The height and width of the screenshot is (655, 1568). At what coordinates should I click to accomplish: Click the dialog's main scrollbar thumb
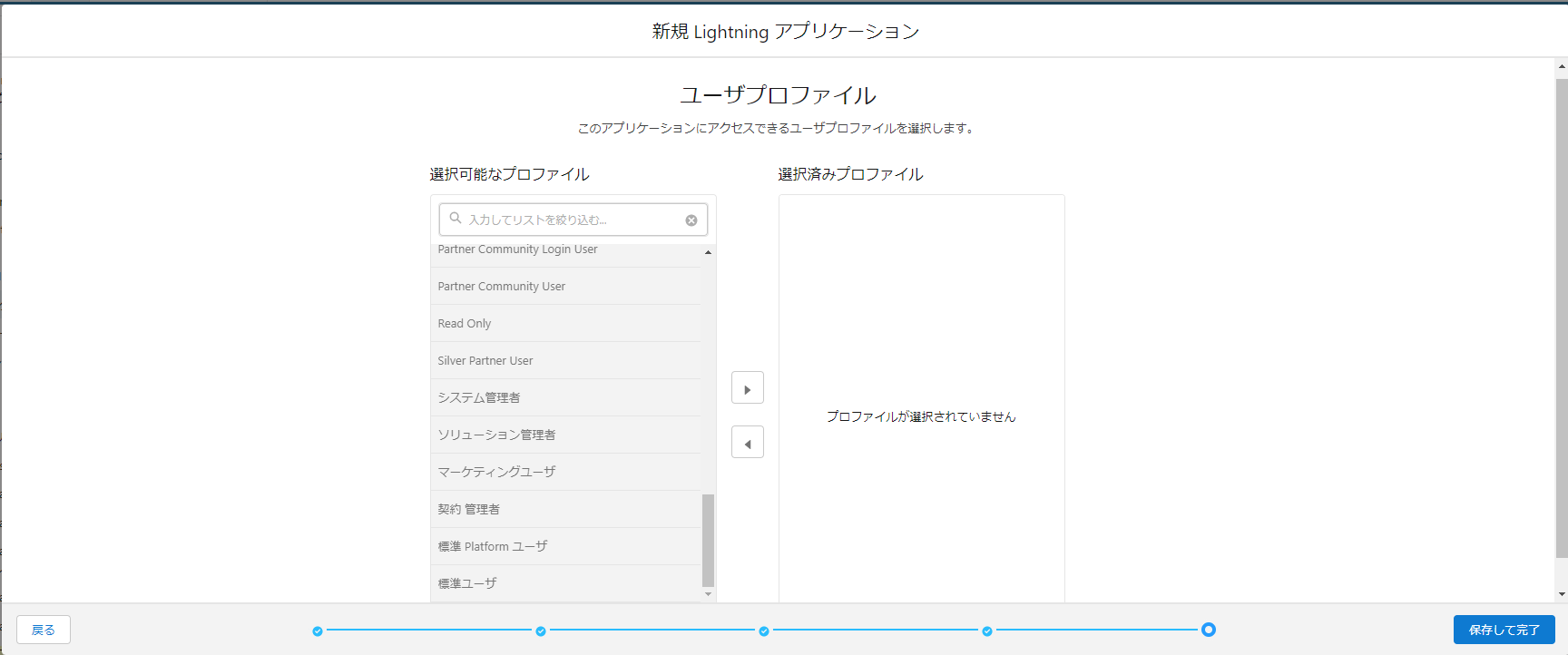pos(1562,318)
